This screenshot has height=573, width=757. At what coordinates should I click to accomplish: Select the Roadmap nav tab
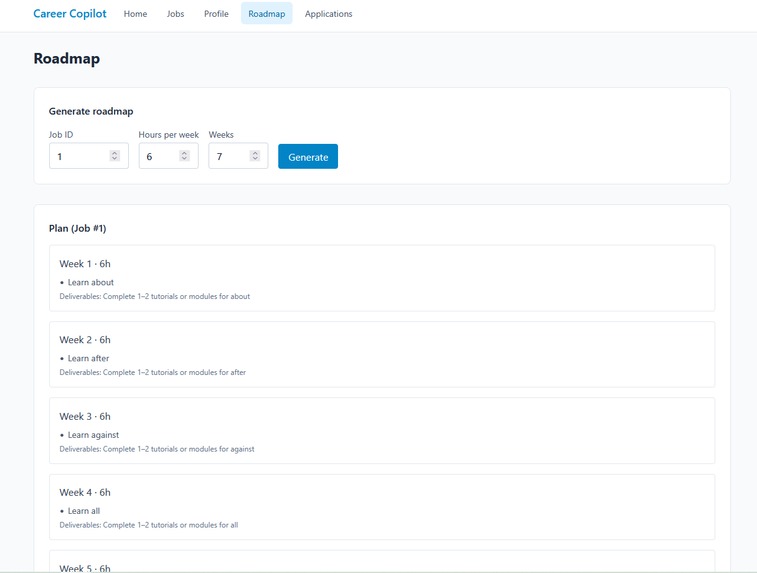point(266,14)
